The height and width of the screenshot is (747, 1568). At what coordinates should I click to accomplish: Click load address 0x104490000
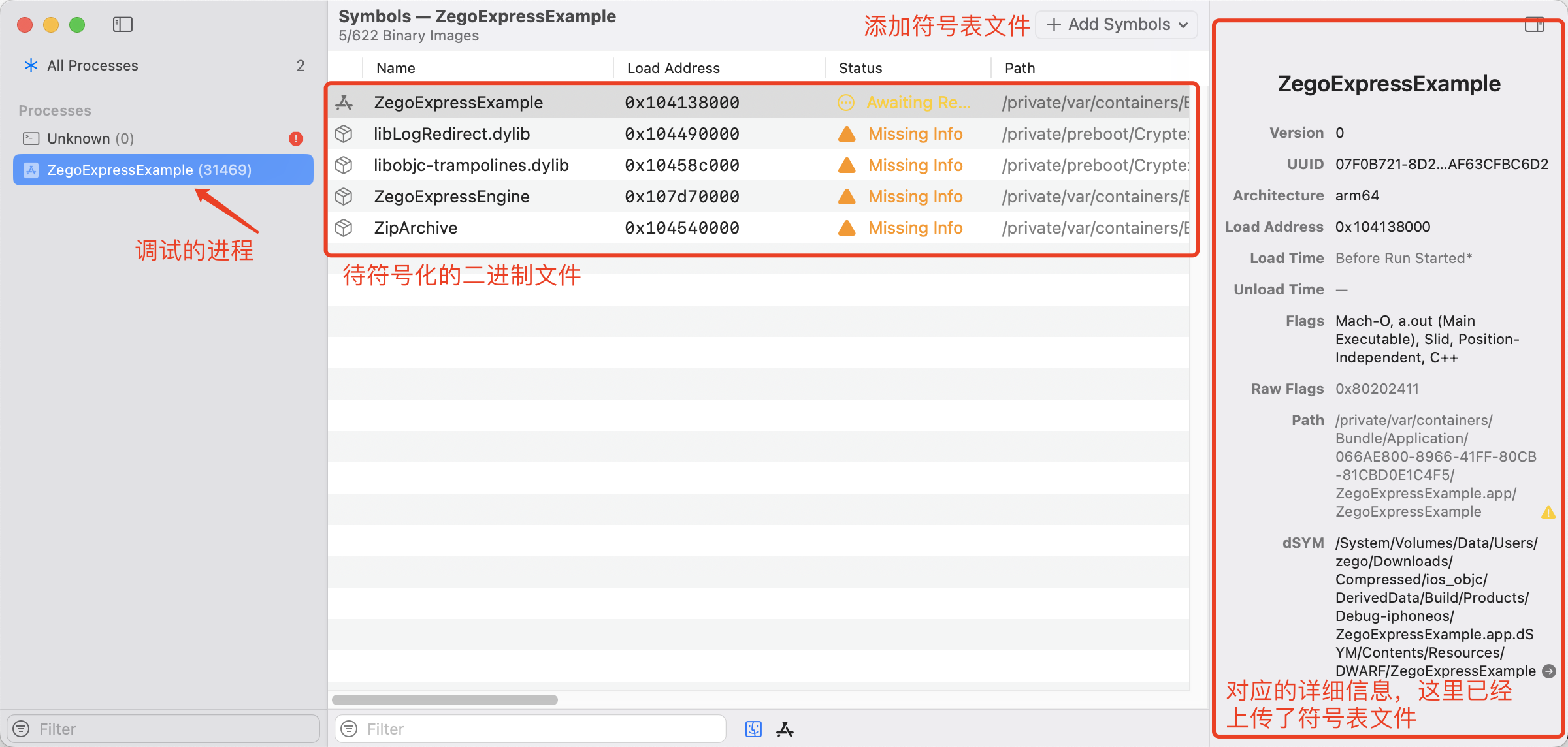pyautogui.click(x=681, y=134)
